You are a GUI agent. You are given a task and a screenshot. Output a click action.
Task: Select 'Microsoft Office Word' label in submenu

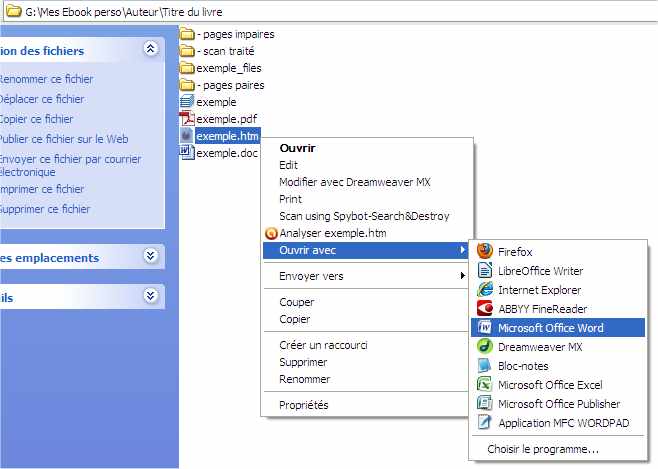click(x=551, y=328)
